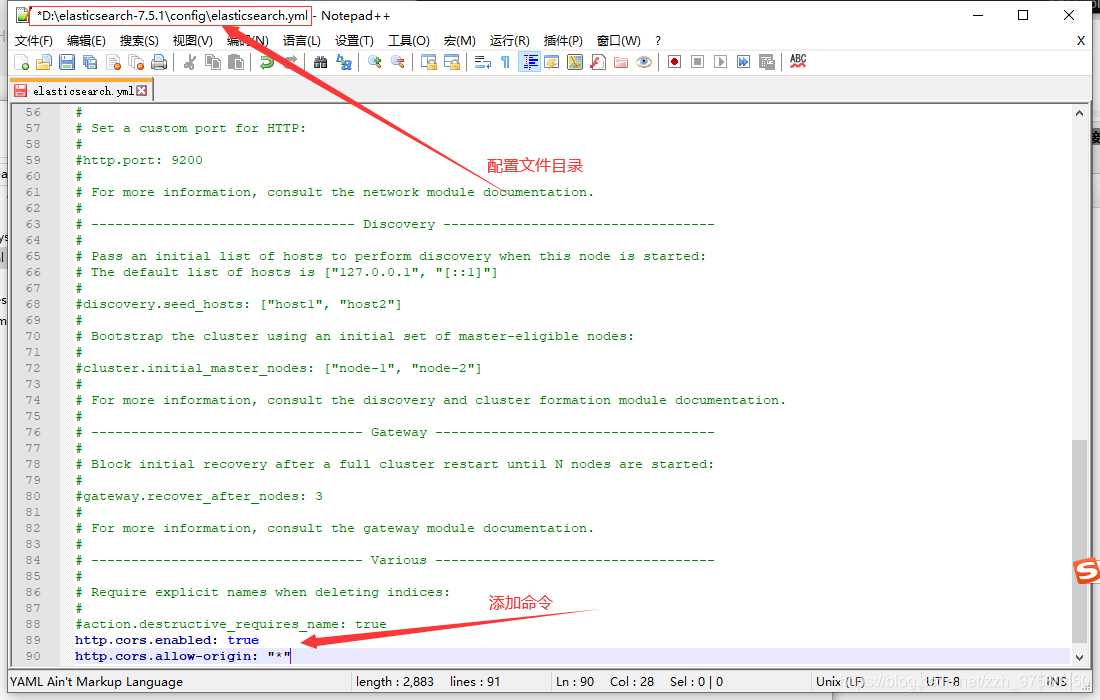The height and width of the screenshot is (700, 1100).
Task: Save the current file using the floppy icon
Action: tap(67, 62)
